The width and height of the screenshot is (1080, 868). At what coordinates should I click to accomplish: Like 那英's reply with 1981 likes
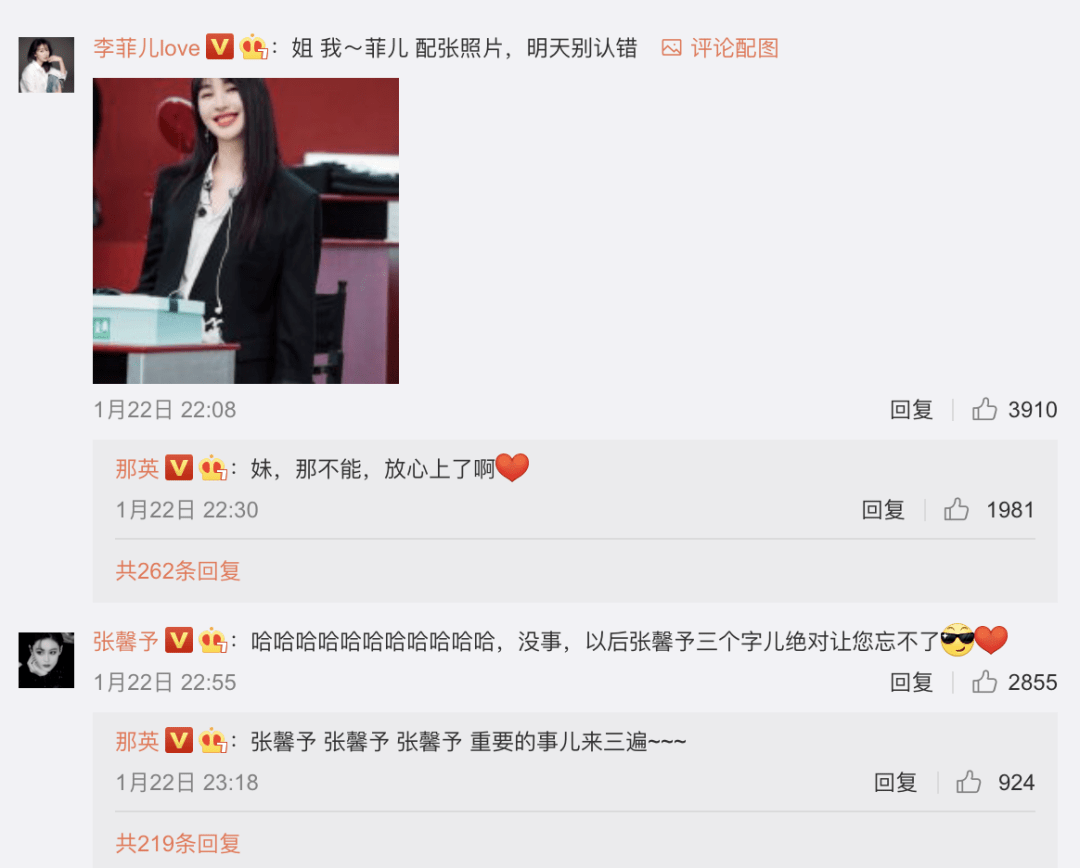coord(956,510)
